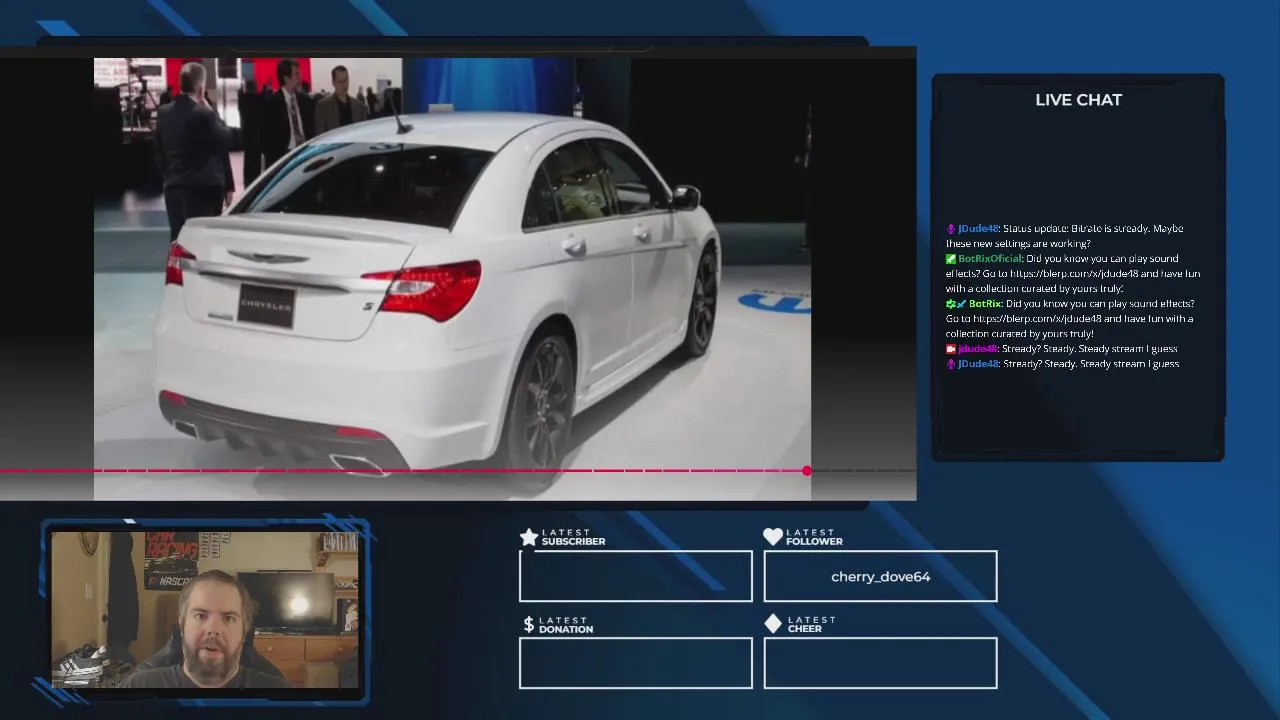The height and width of the screenshot is (720, 1280).
Task: Click the empty Latest Subscriber box
Action: pyautogui.click(x=636, y=576)
